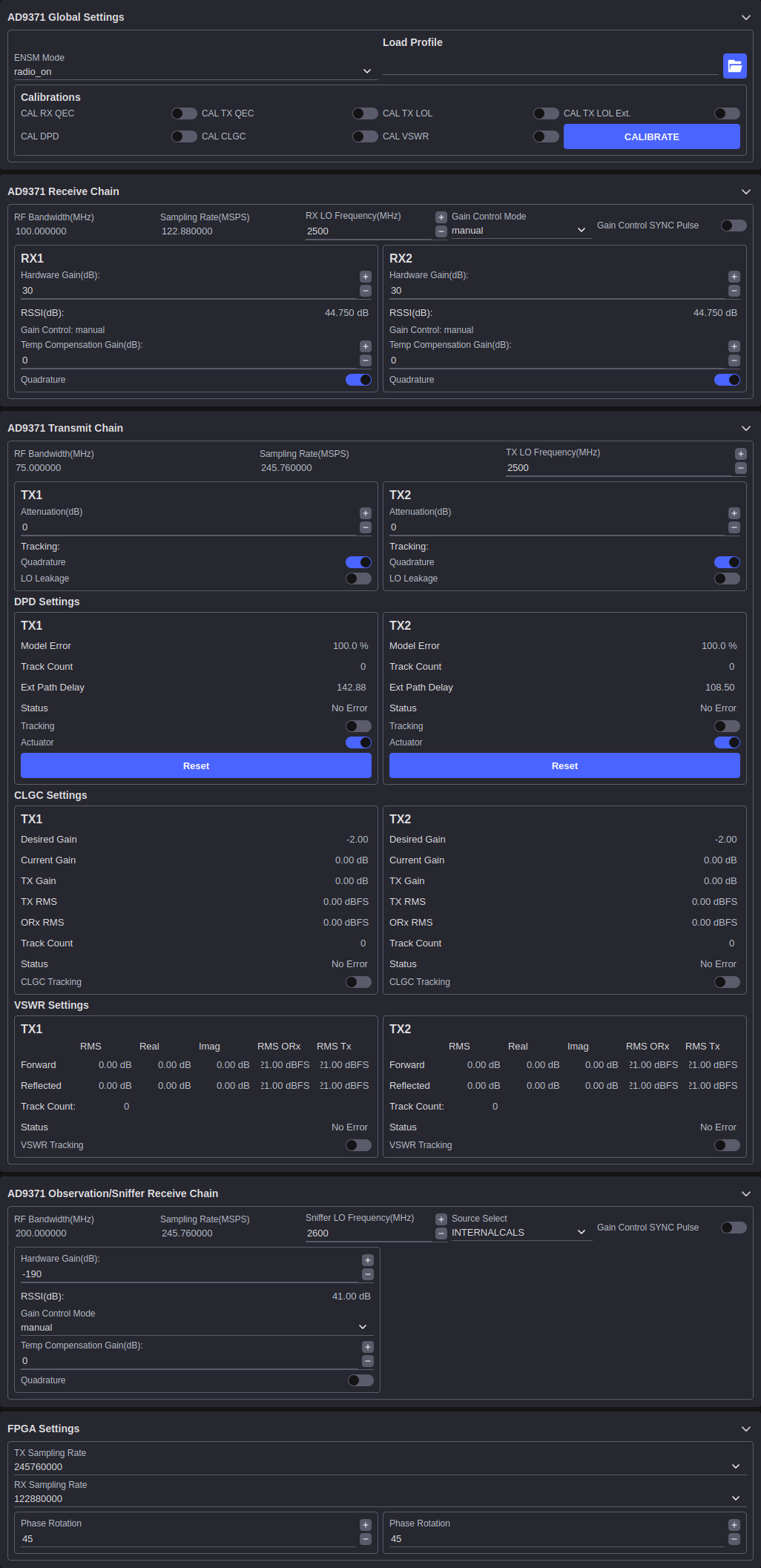
Task: Edit the Load Profile path field
Action: pos(550,67)
